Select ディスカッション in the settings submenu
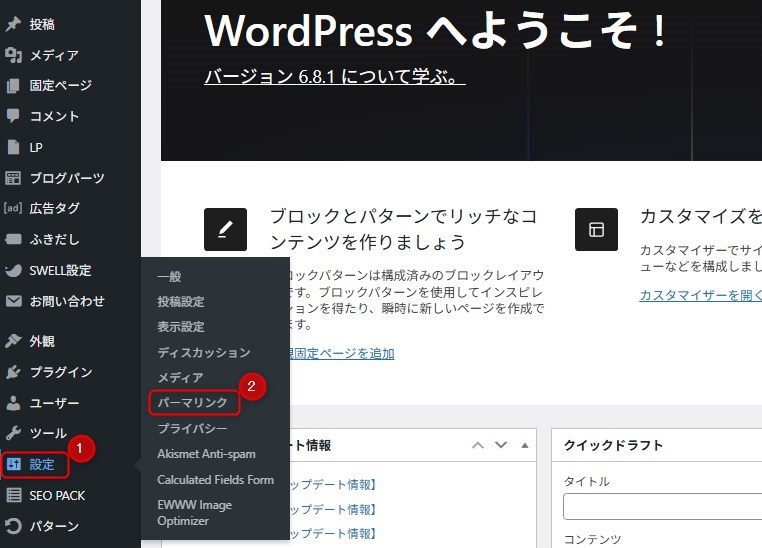This screenshot has width=762, height=548. (204, 353)
